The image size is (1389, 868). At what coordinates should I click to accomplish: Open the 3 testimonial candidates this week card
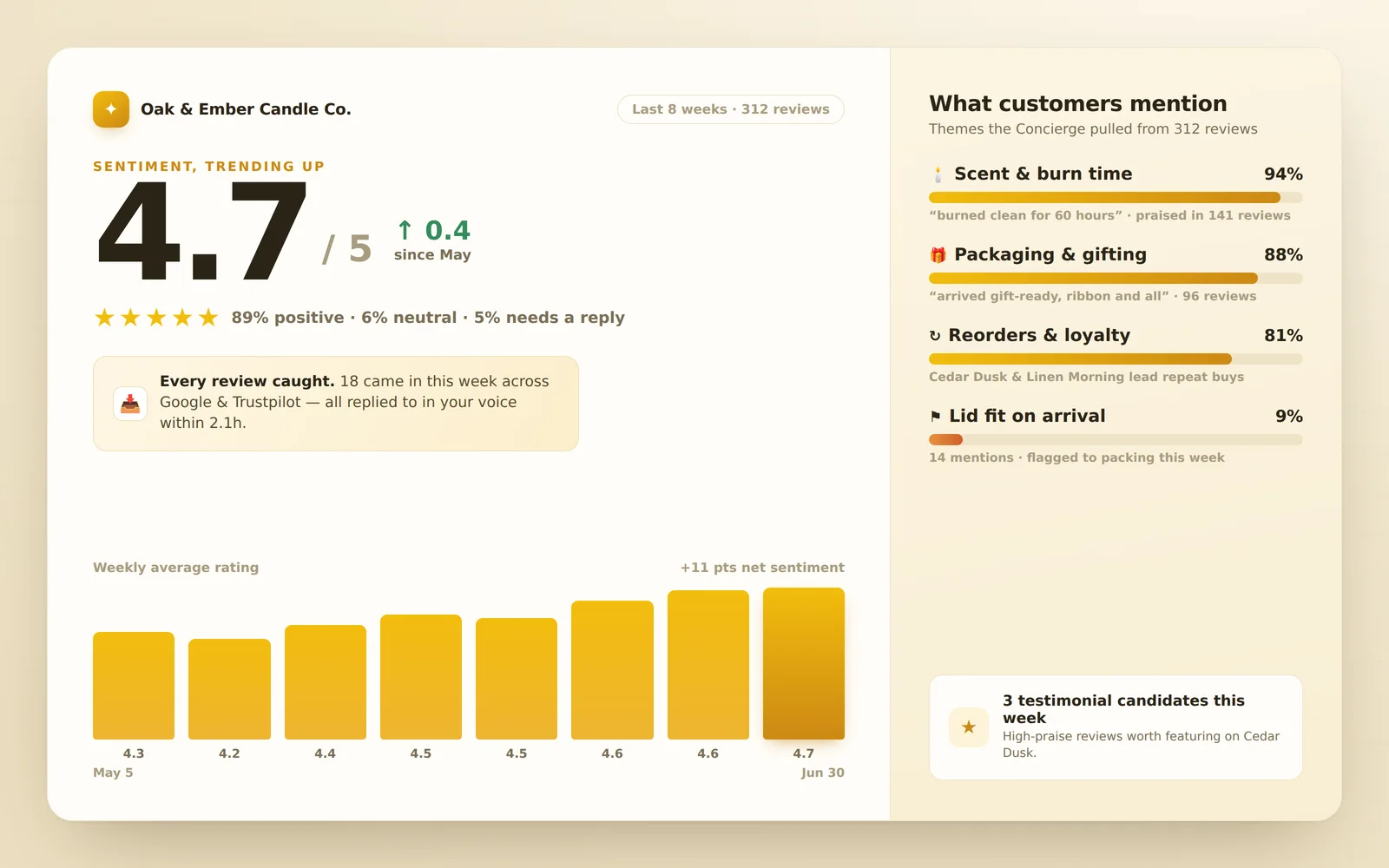(x=1116, y=727)
